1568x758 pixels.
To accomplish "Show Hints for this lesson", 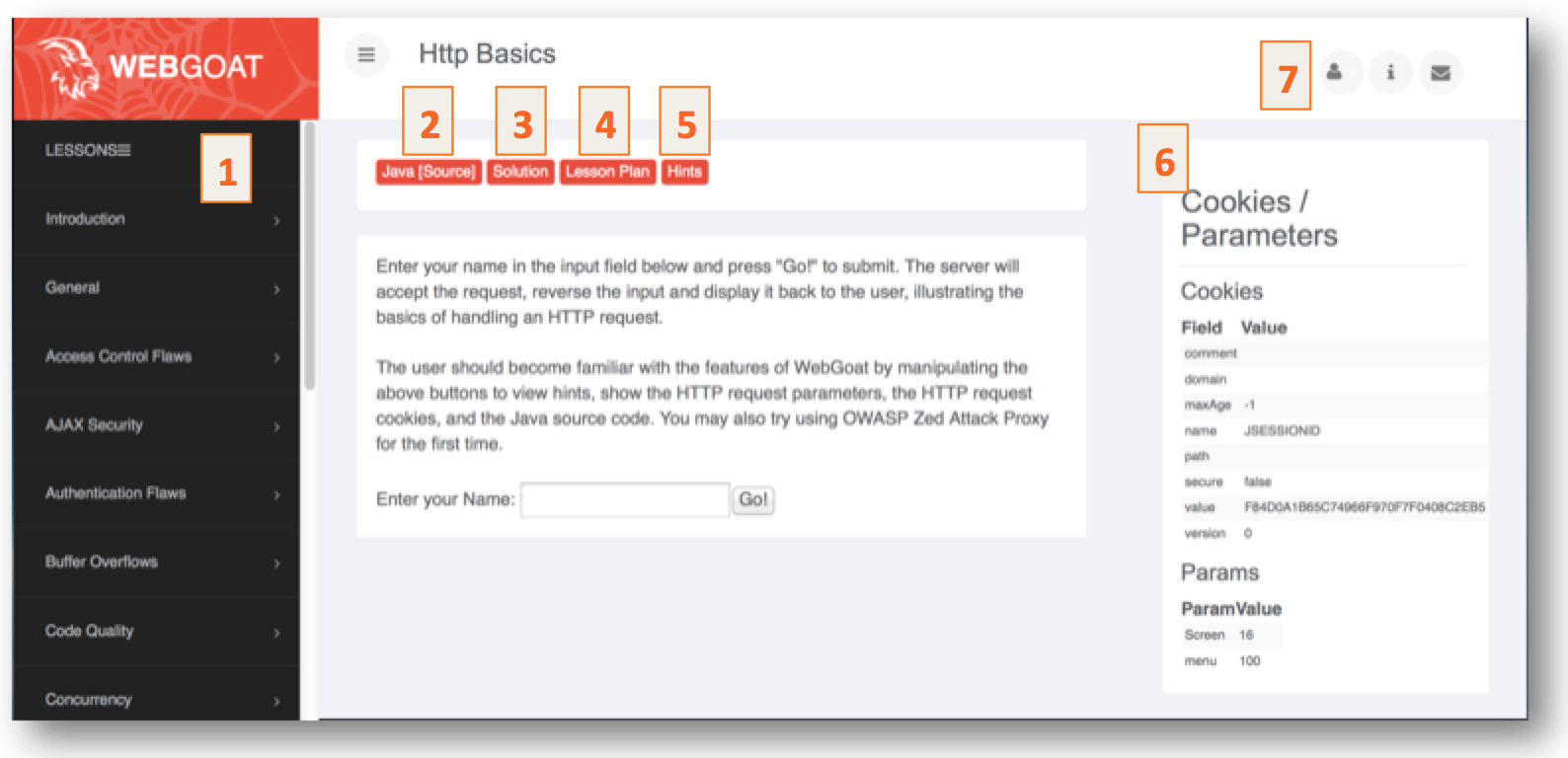I will pos(684,172).
